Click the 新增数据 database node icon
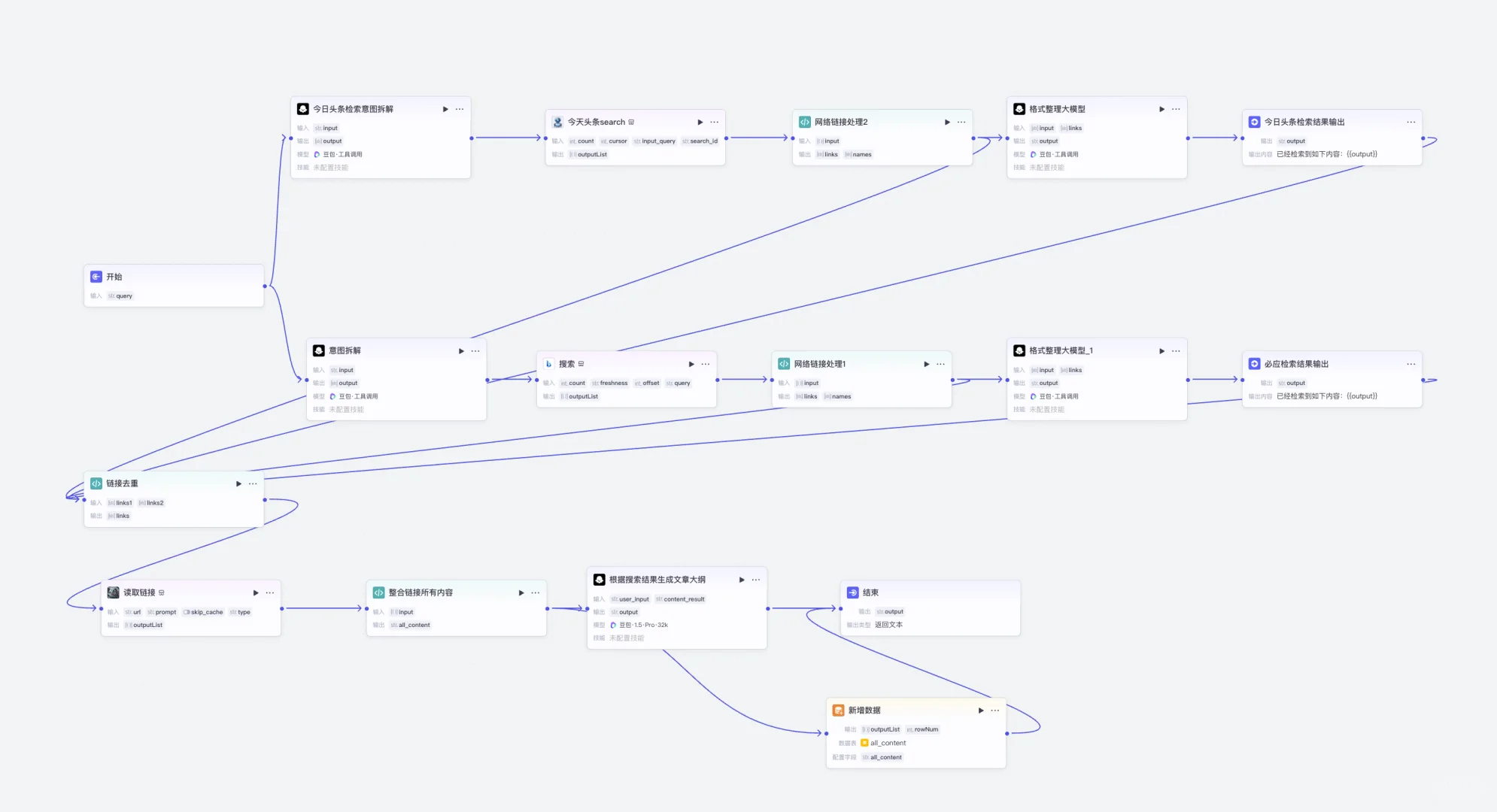Image resolution: width=1497 pixels, height=812 pixels. point(838,710)
